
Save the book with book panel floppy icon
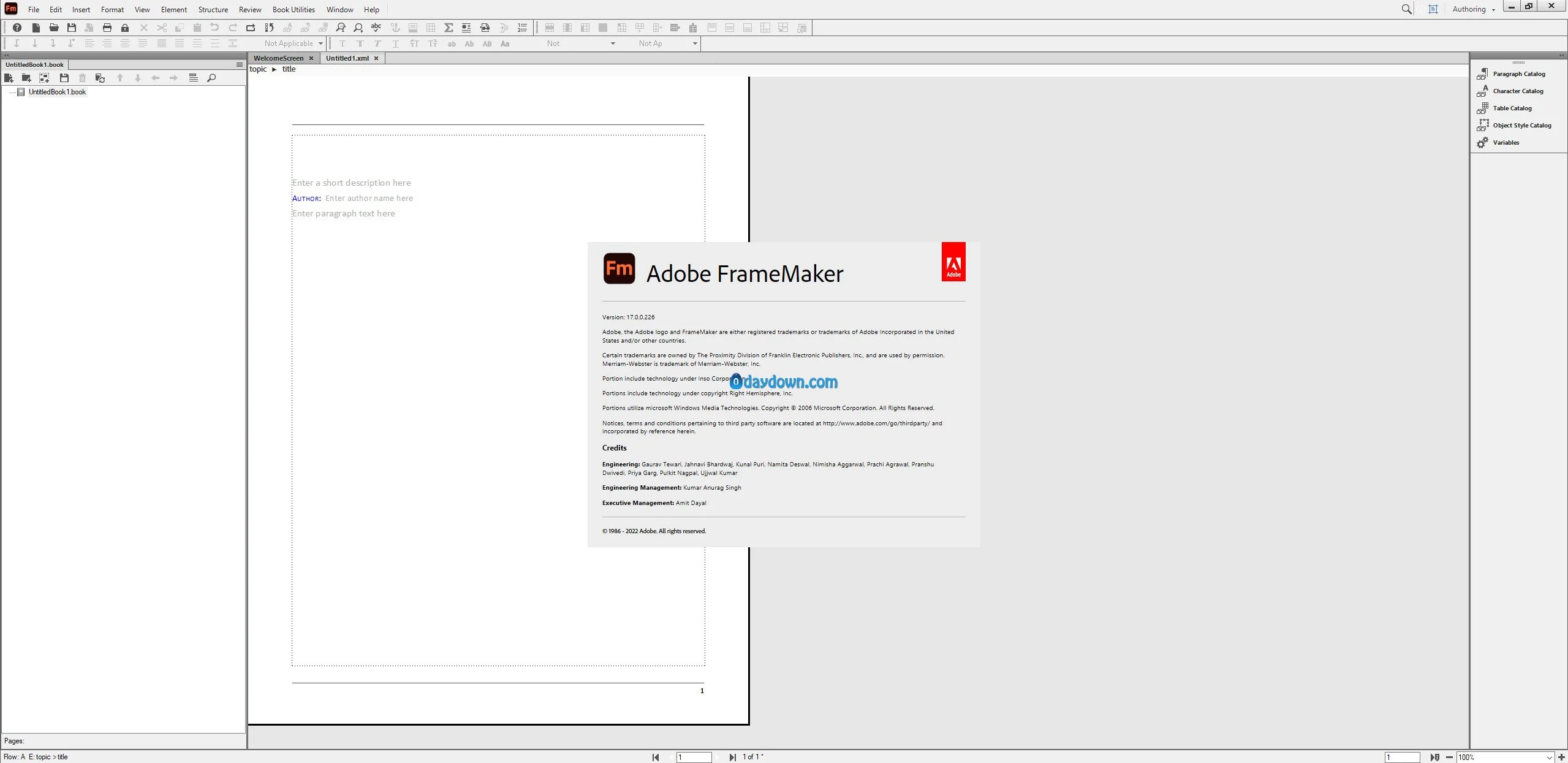(64, 78)
